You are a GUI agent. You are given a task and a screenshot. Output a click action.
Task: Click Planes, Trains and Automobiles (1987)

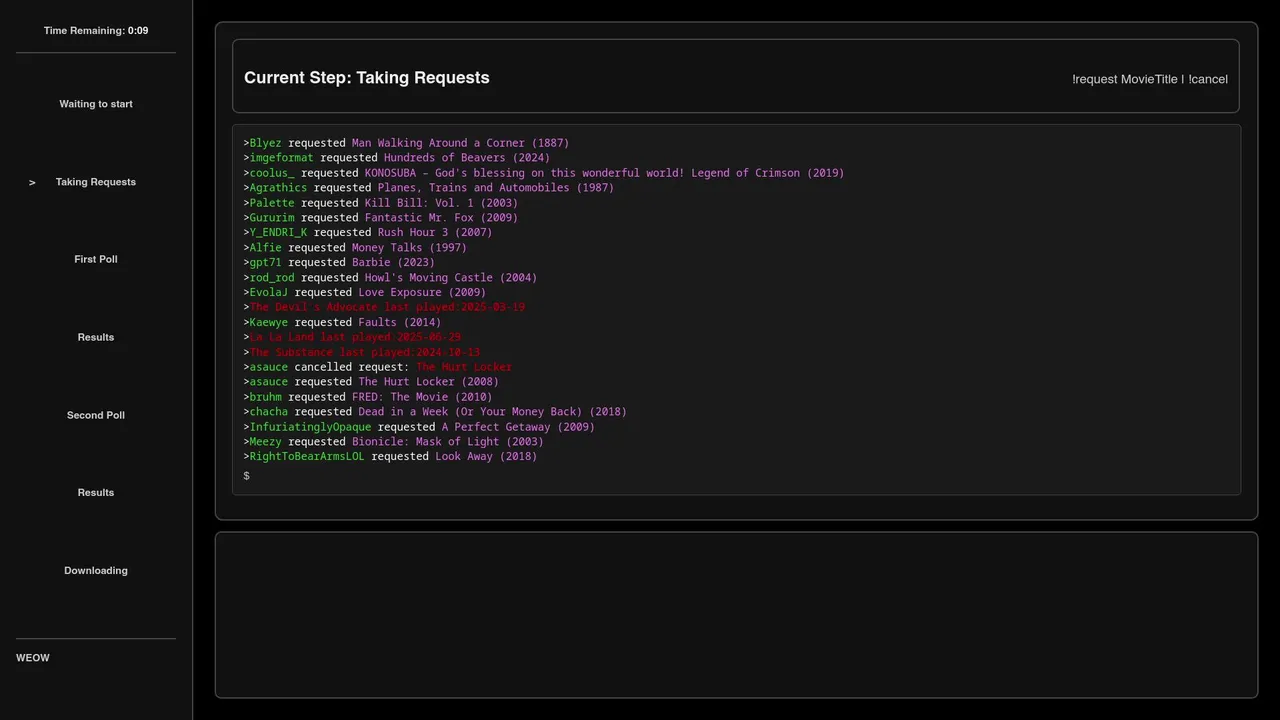coord(496,188)
